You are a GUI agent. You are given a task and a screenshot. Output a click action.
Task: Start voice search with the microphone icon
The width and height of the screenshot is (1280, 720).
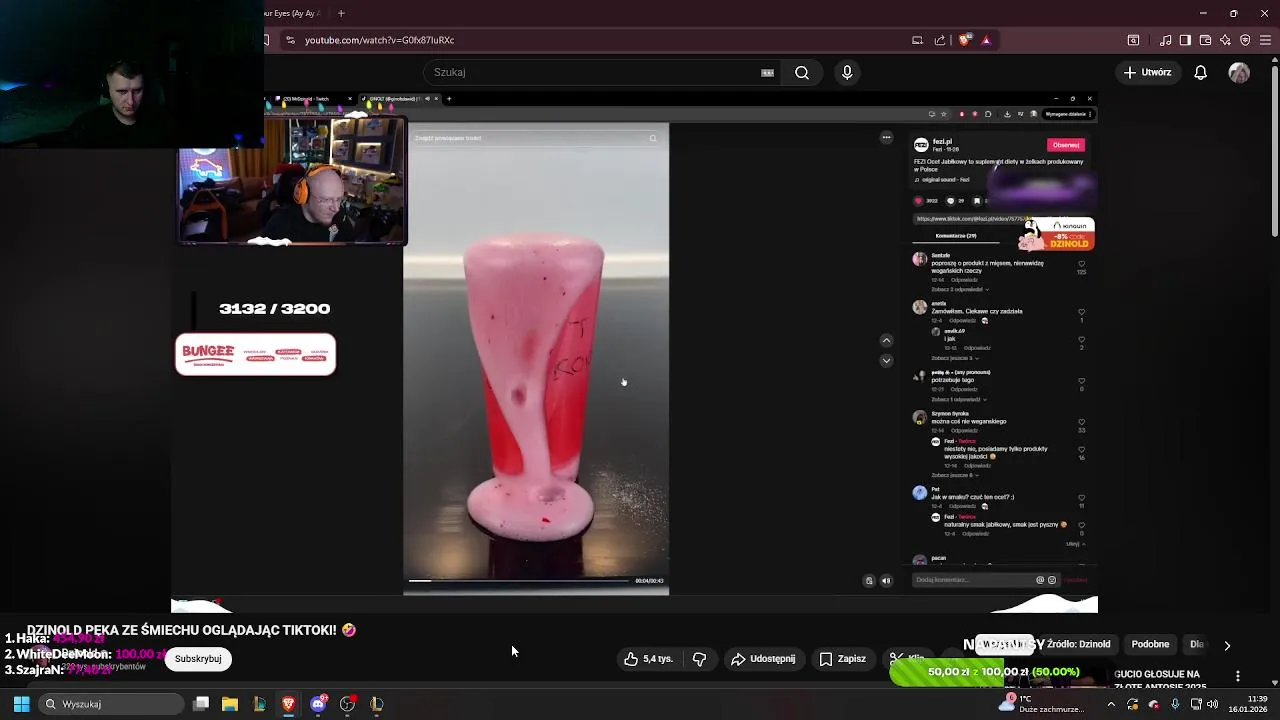847,72
